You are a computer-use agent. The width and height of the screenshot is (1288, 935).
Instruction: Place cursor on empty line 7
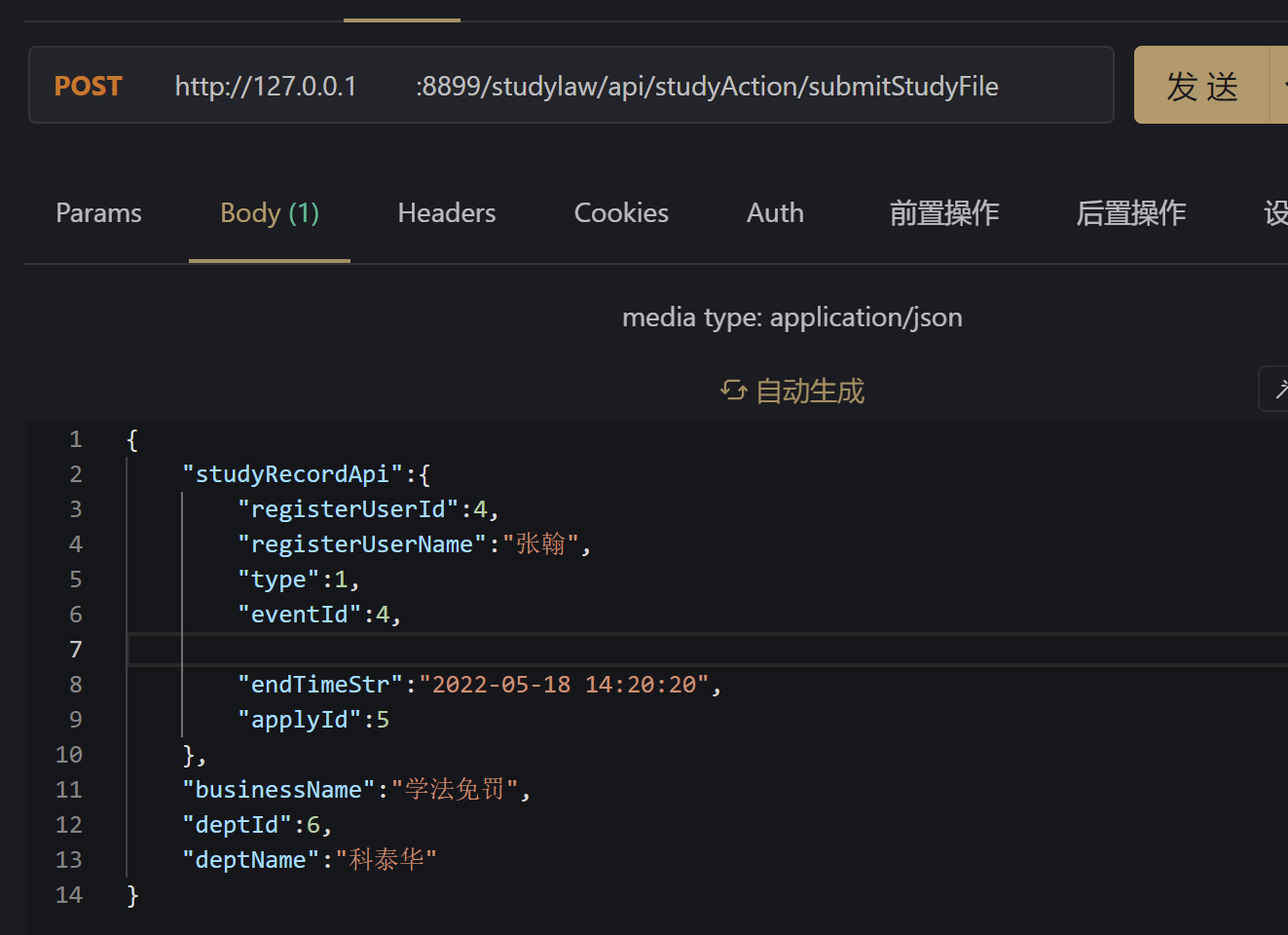[708, 650]
